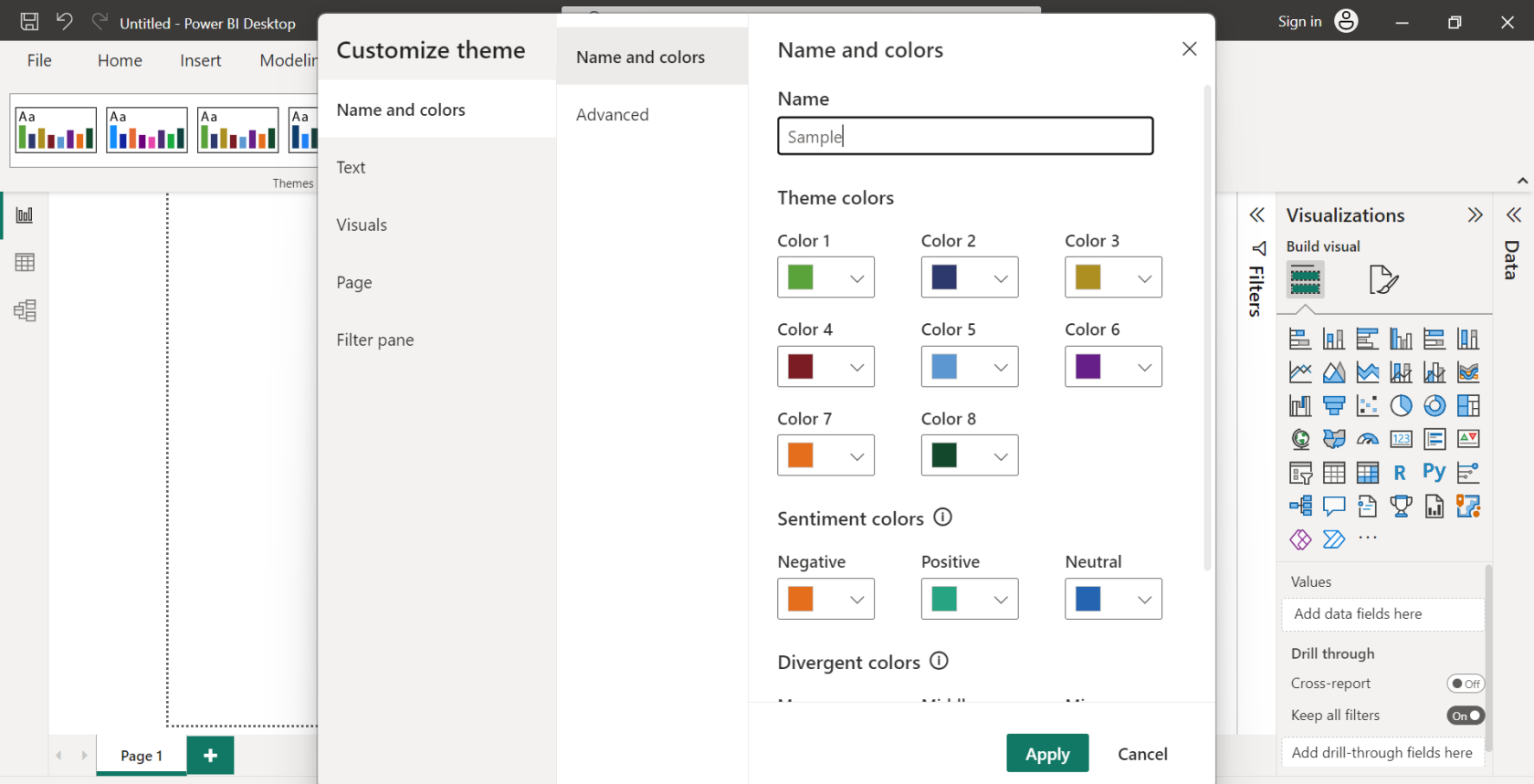Click the Color 7 orange swatch
1534x784 pixels.
point(801,455)
